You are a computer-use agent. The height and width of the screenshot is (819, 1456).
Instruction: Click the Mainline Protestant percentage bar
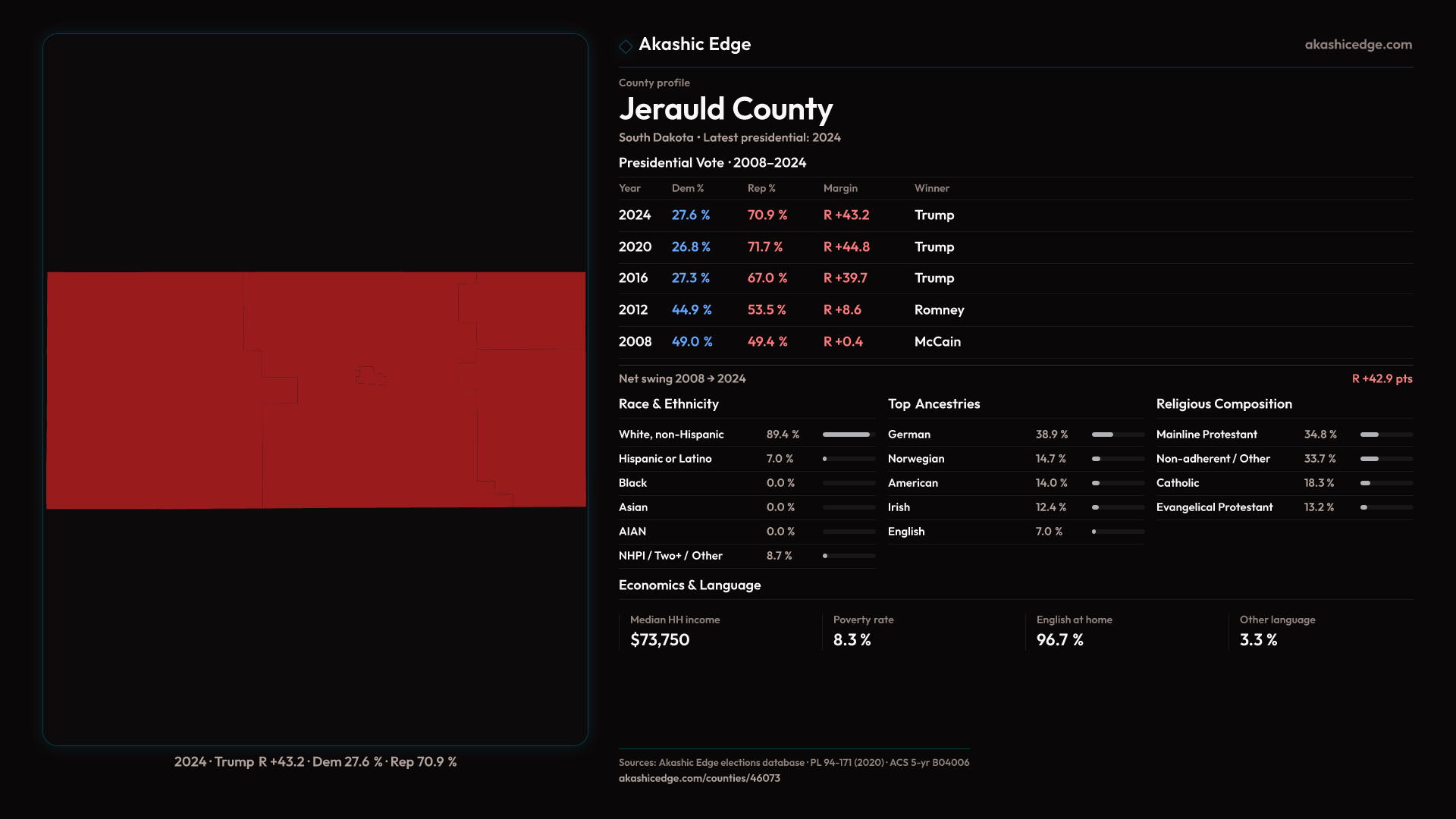coord(1385,435)
